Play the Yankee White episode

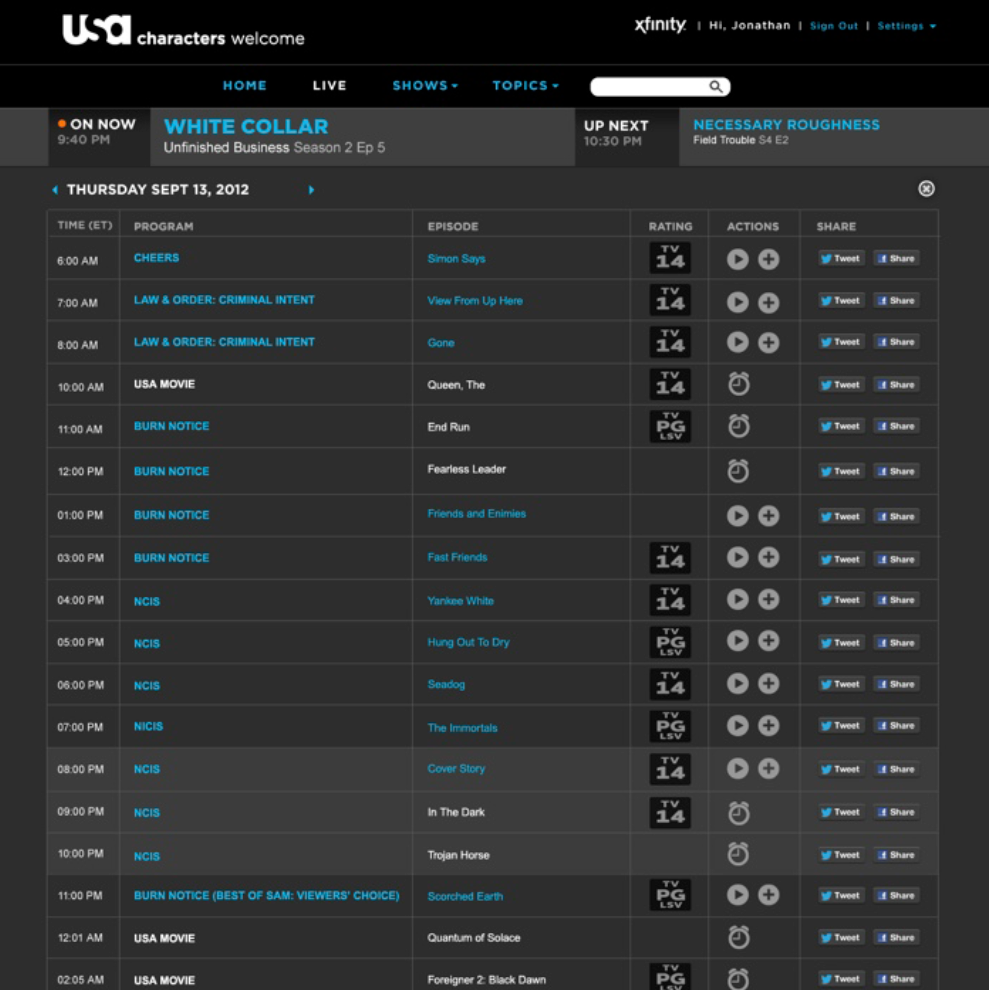(x=737, y=599)
